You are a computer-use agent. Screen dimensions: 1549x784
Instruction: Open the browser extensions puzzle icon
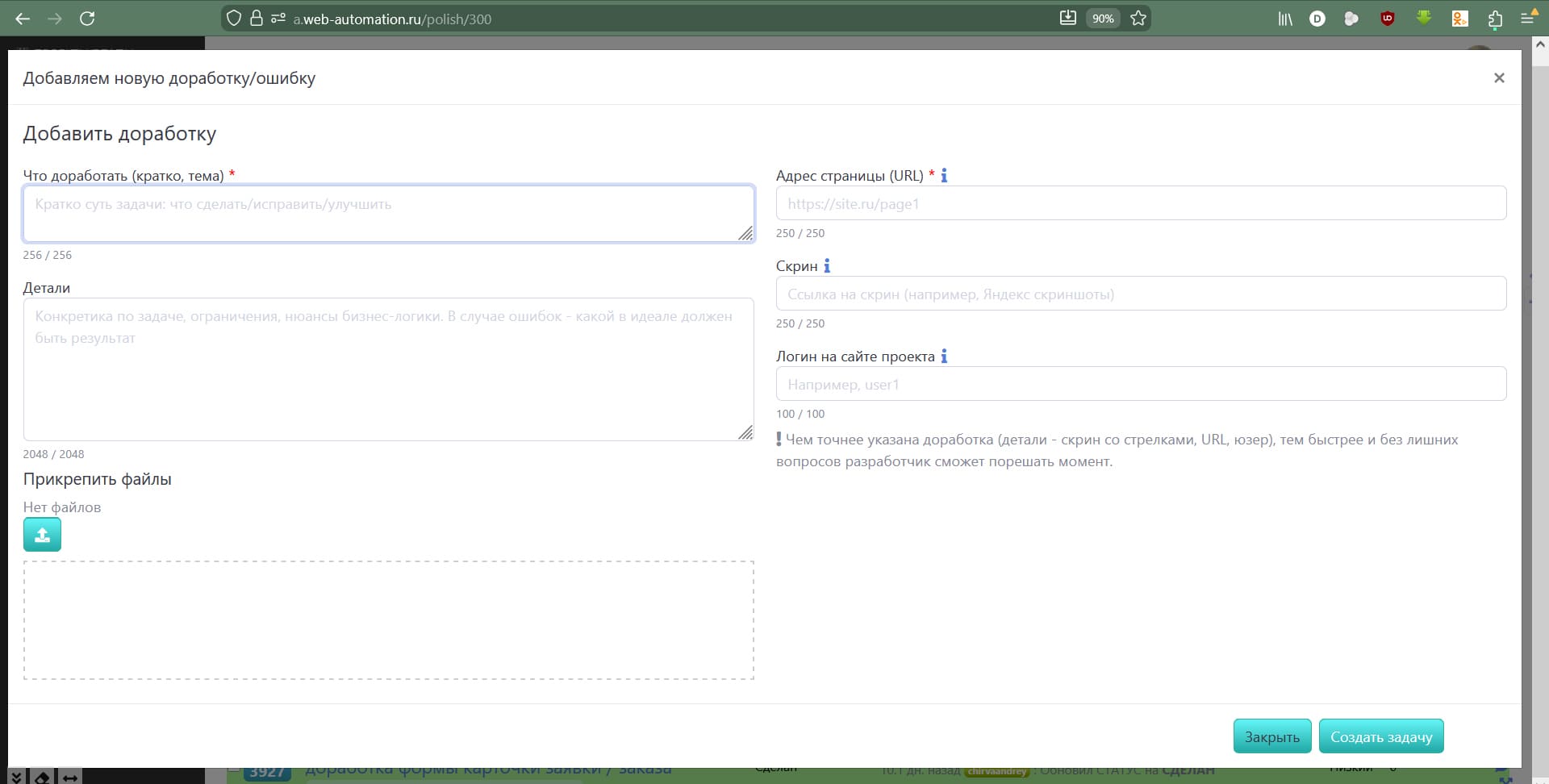coord(1495,19)
